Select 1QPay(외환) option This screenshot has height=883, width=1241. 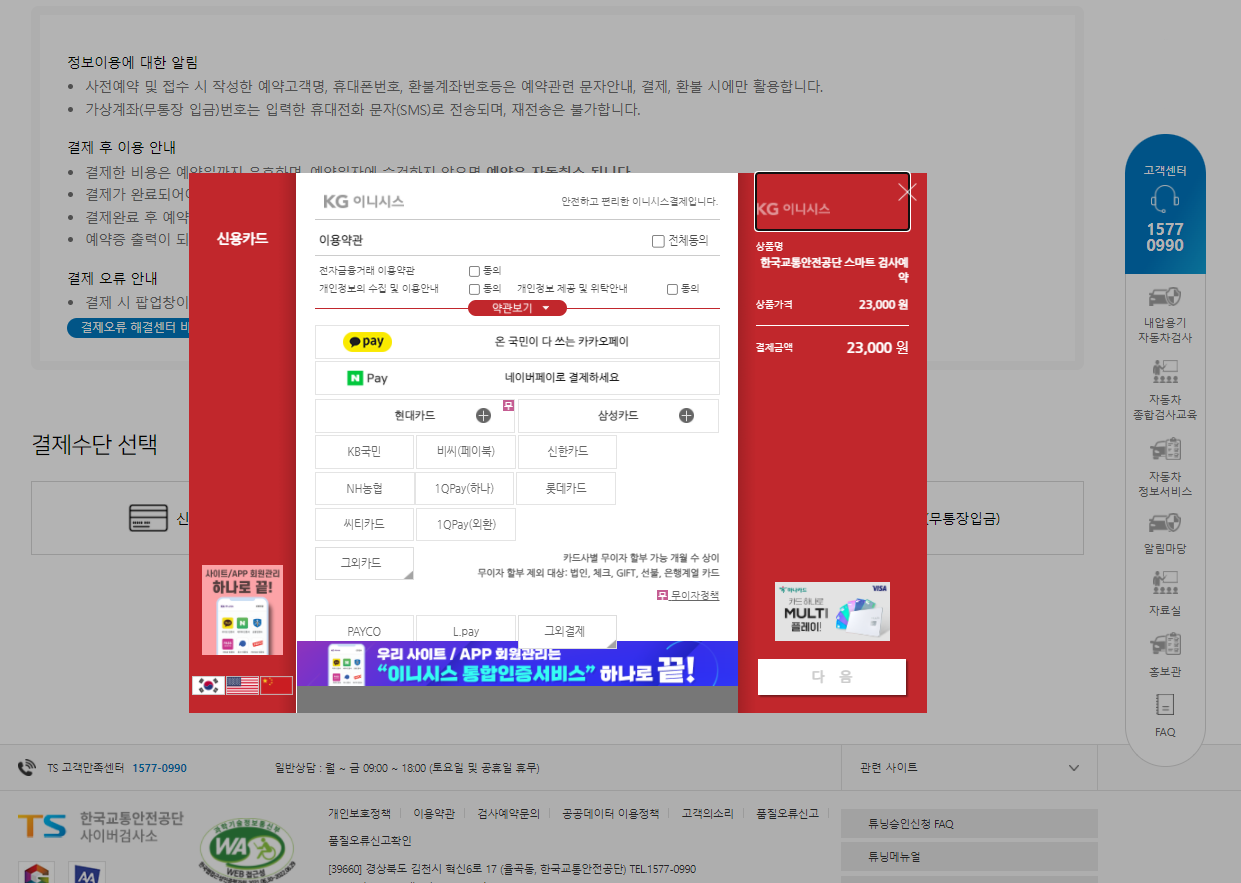pyautogui.click(x=465, y=524)
